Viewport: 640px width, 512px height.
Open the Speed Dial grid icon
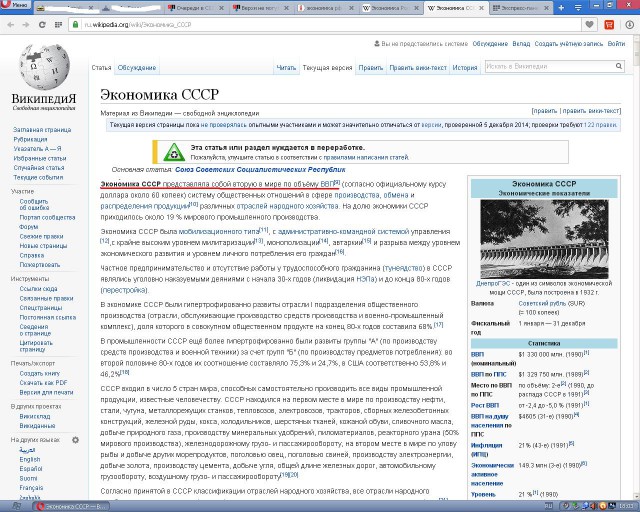(x=58, y=25)
